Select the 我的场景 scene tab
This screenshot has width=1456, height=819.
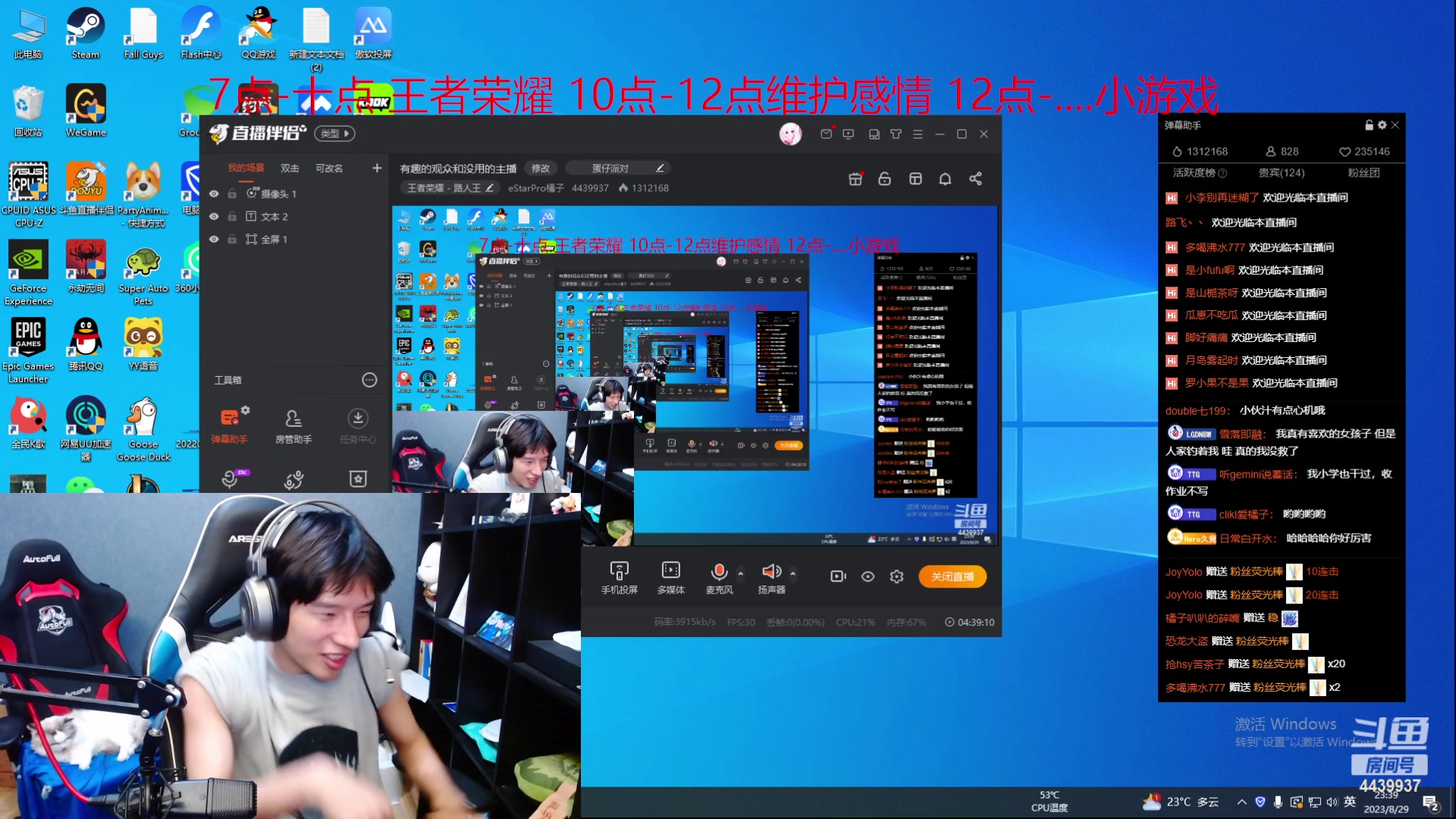point(246,168)
